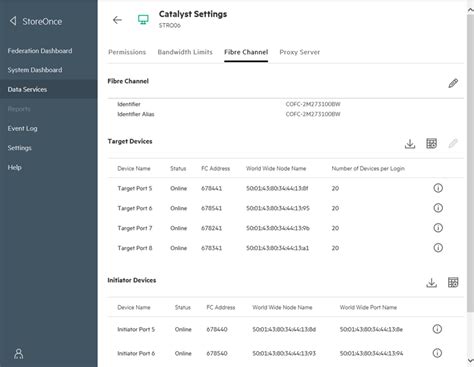Open Event Log in sidebar

(x=22, y=128)
